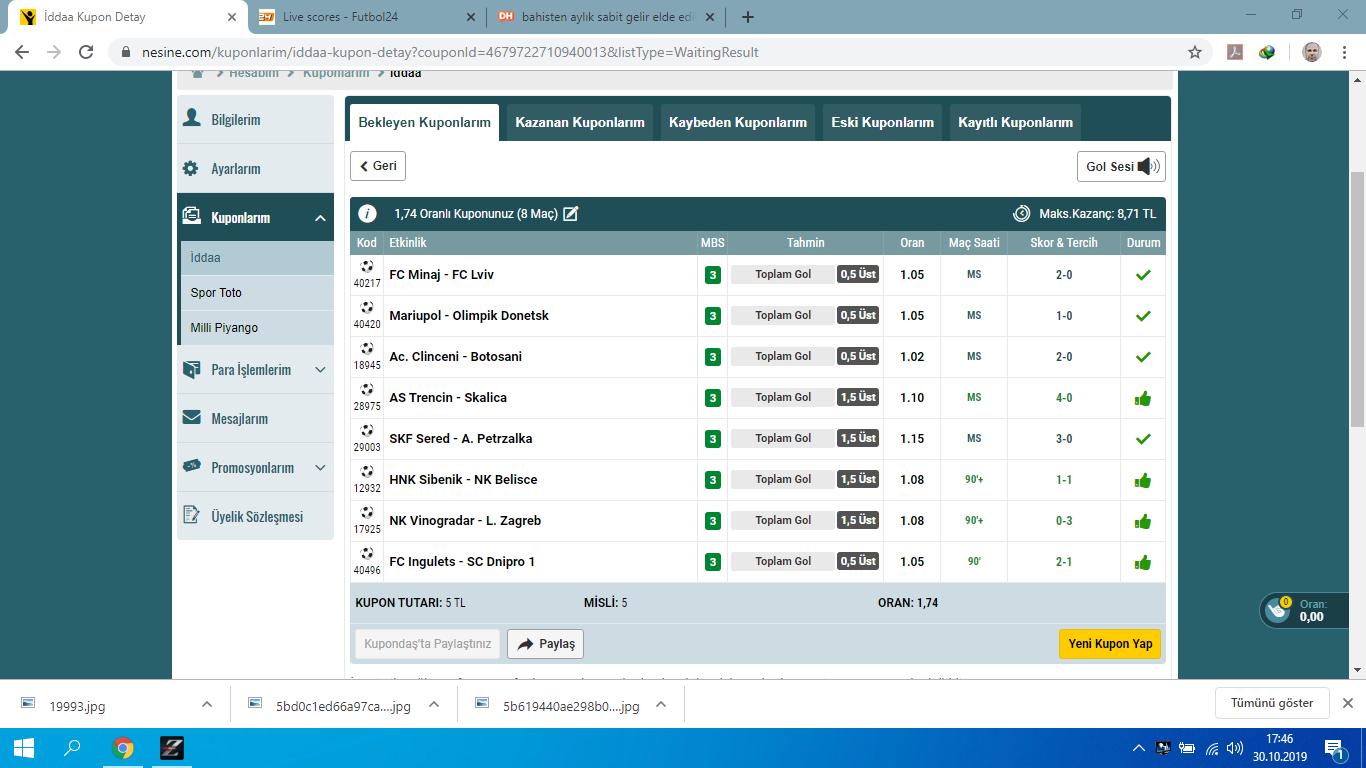
Task: Open a new browser tab
Action: 747,17
